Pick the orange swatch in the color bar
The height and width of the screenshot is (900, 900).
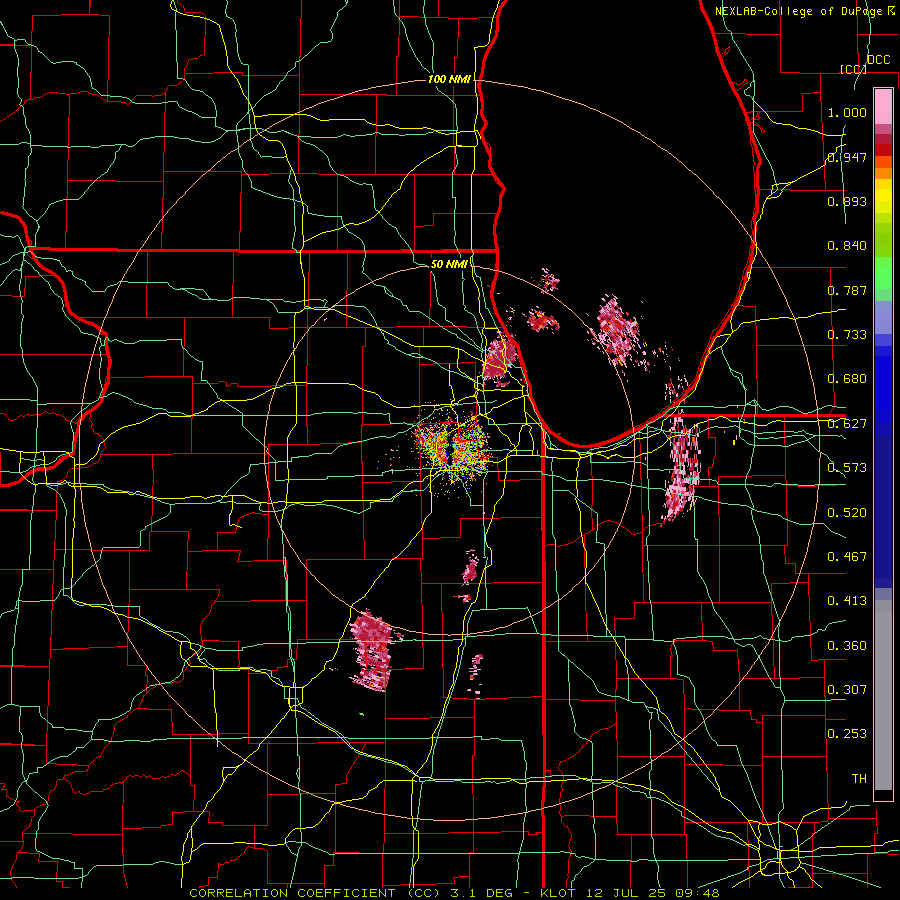pyautogui.click(x=883, y=173)
